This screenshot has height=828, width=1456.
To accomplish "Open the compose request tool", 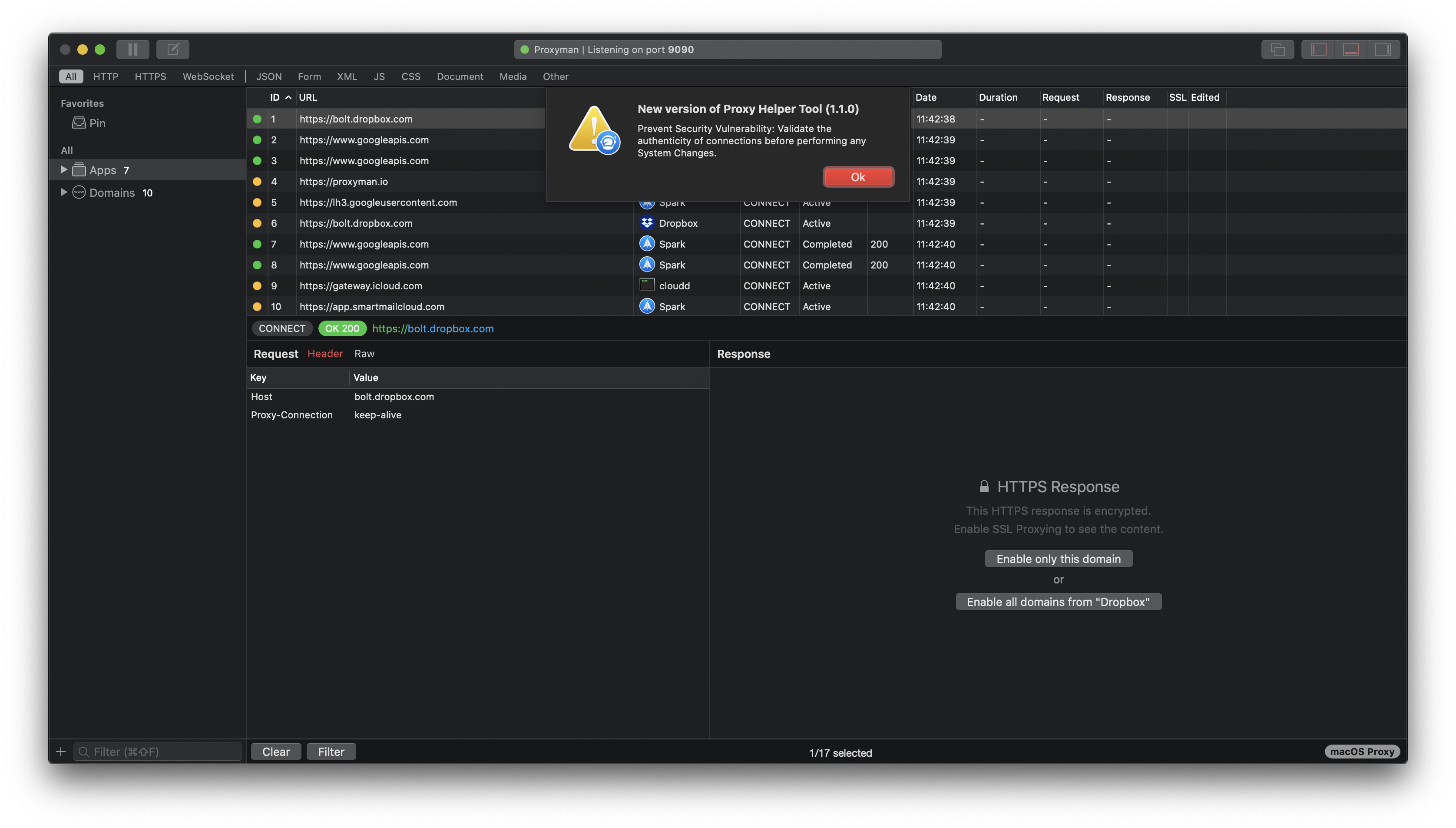I will (x=172, y=50).
